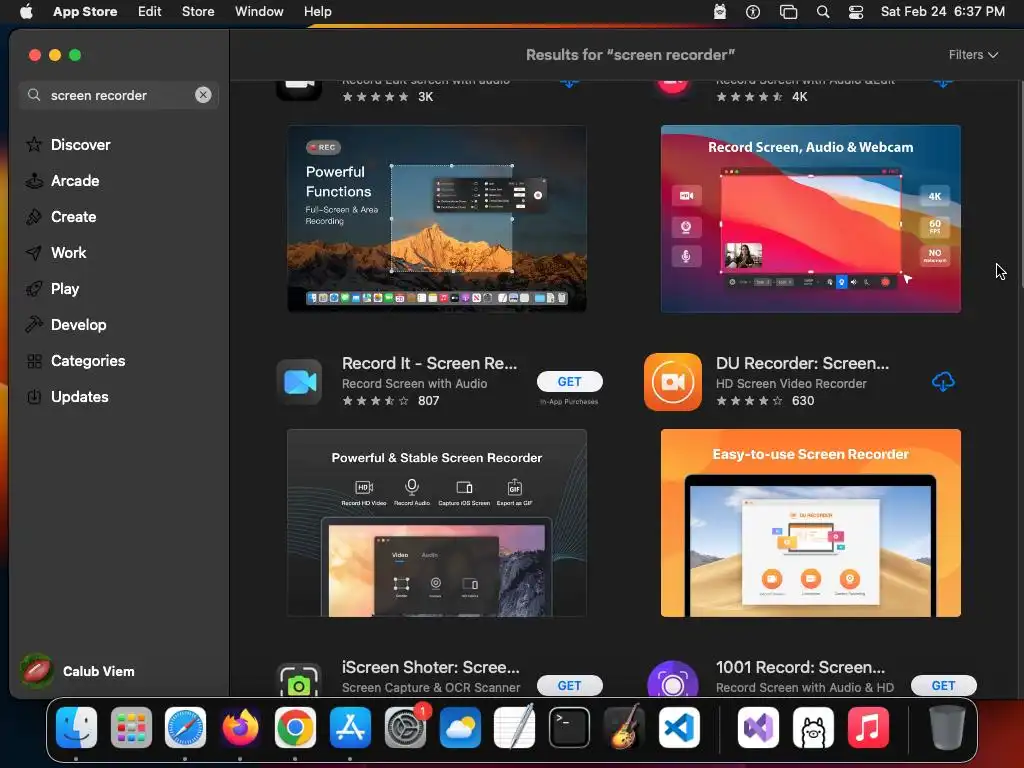
Task: Click Record Screen with Audio subtitle
Action: click(x=414, y=383)
